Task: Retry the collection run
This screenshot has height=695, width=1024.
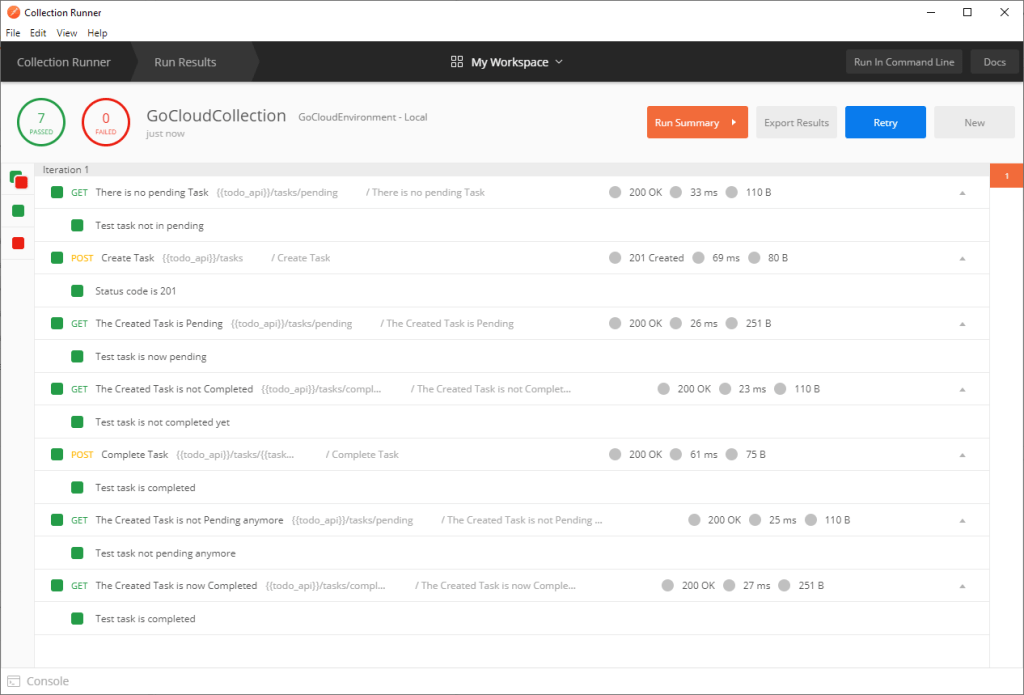Action: (885, 122)
